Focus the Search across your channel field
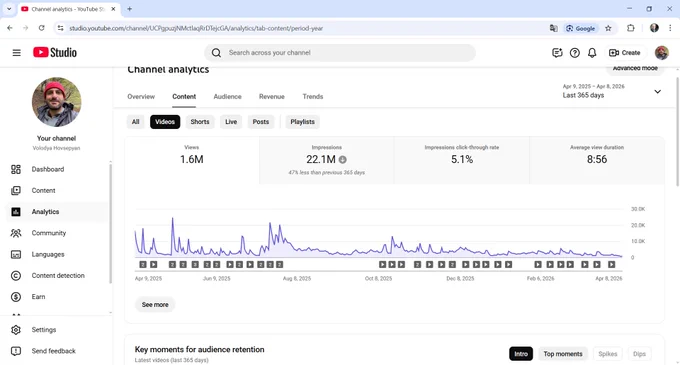 [340, 53]
